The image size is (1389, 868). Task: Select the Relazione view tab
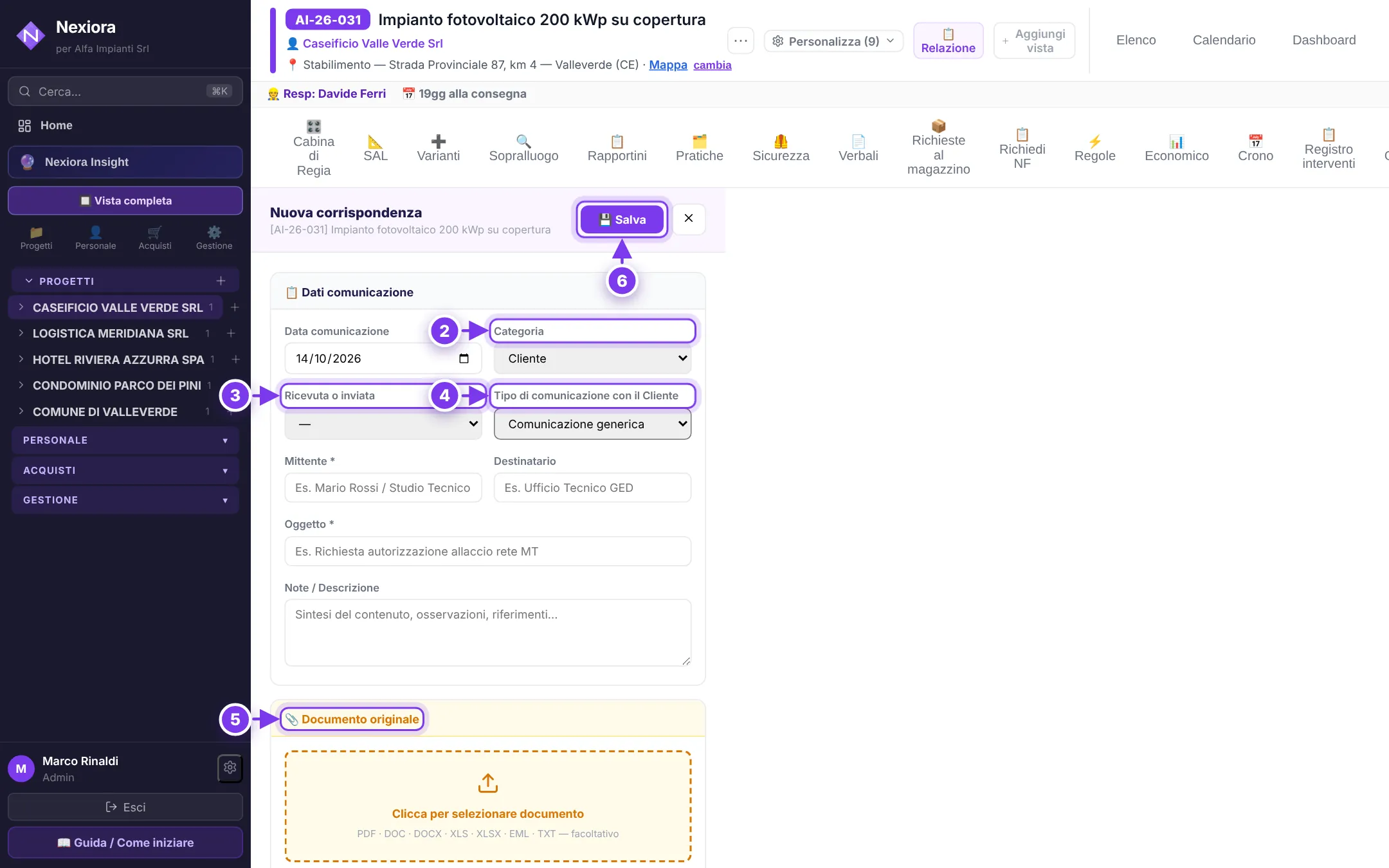click(x=948, y=41)
